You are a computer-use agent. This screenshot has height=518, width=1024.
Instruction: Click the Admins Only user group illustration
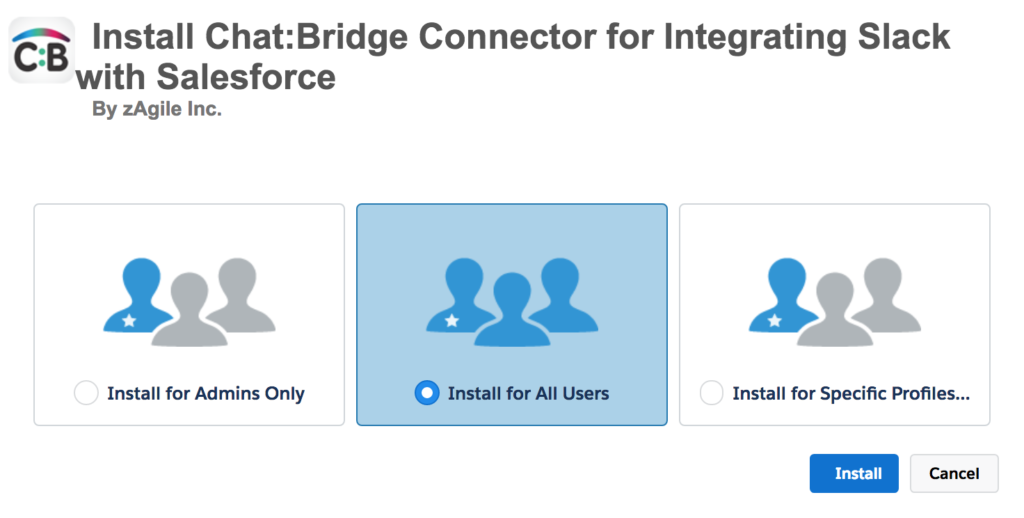189,300
